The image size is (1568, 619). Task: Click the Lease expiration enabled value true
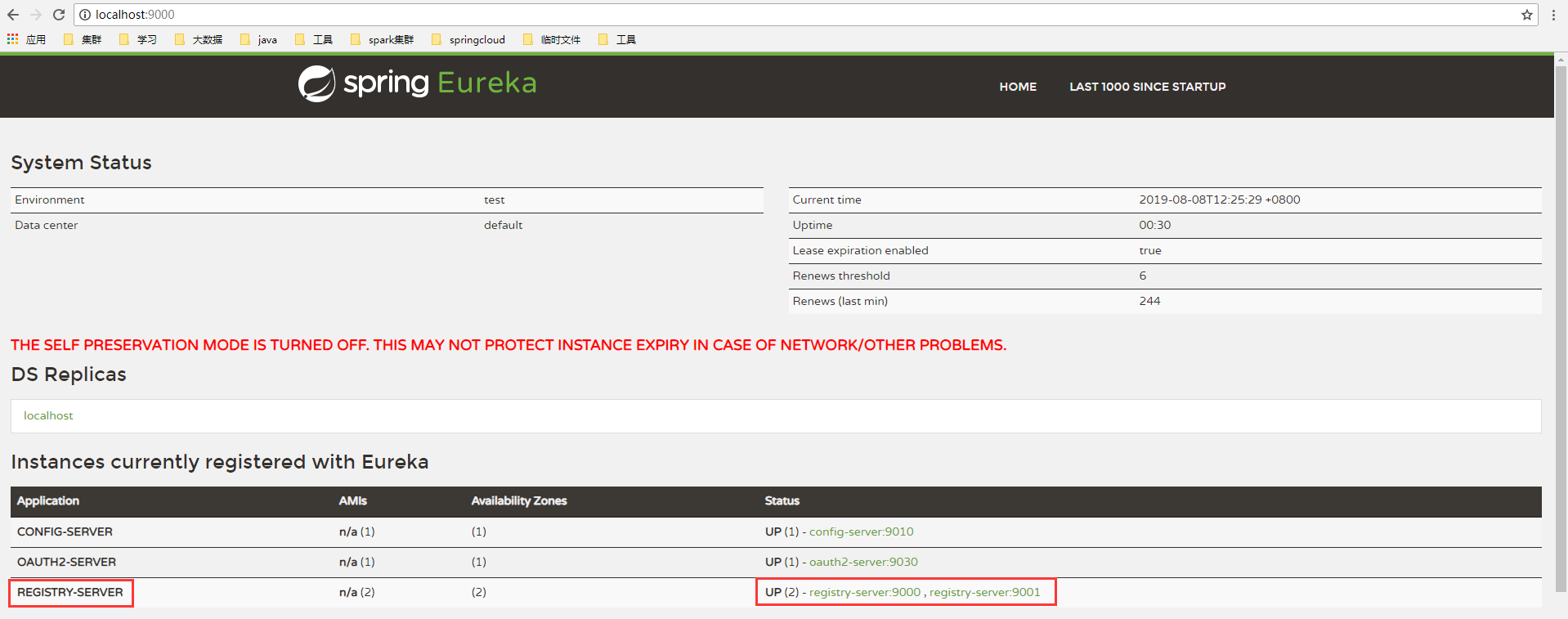pos(1150,250)
